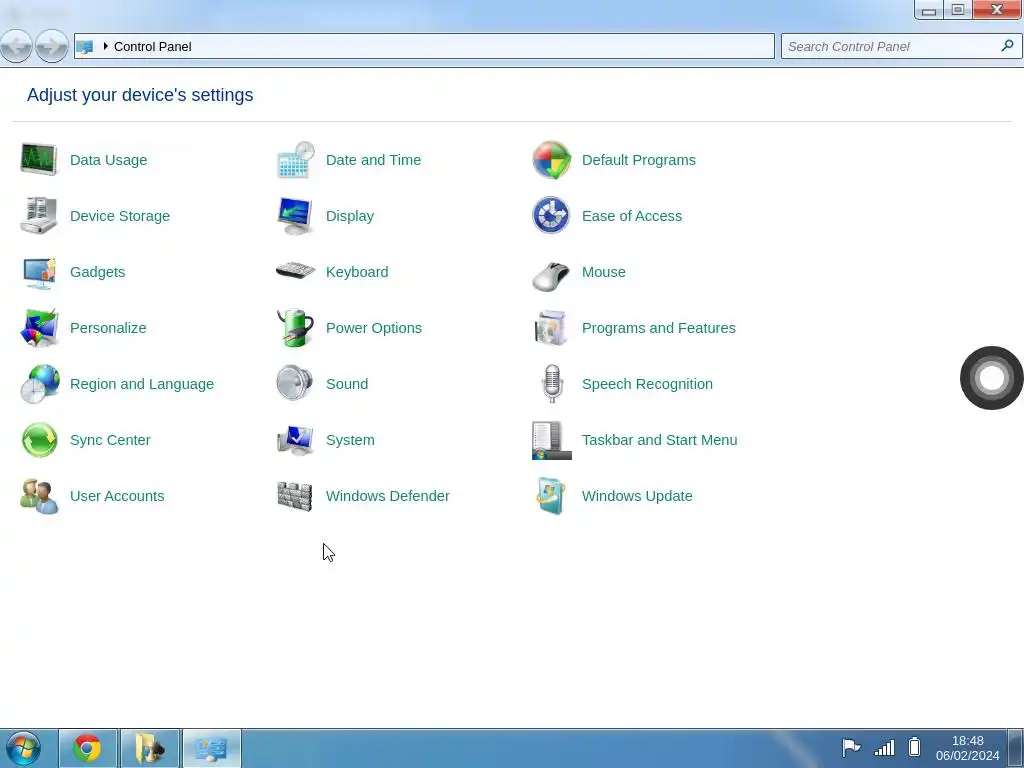
Task: Open Programs and Features link
Action: coord(659,328)
